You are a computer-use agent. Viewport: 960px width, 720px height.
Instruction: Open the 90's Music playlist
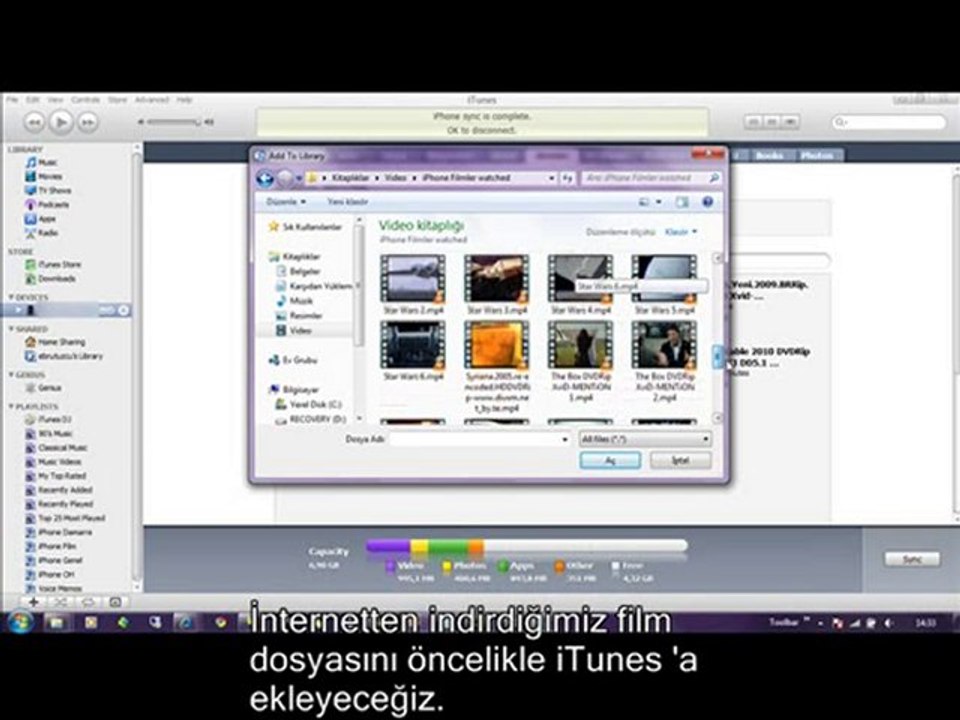[49, 433]
